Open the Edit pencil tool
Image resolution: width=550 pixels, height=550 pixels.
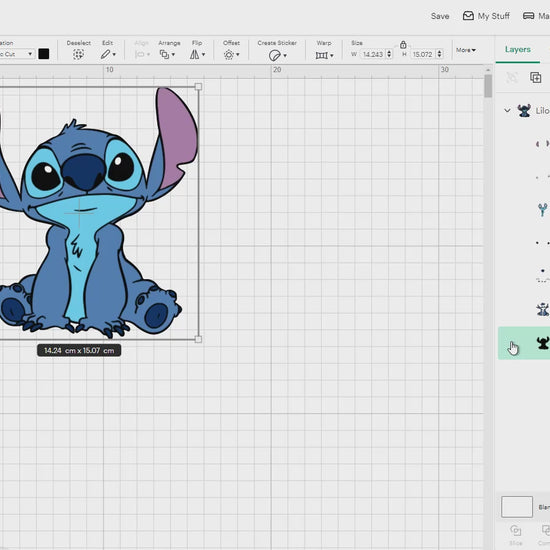click(x=105, y=54)
